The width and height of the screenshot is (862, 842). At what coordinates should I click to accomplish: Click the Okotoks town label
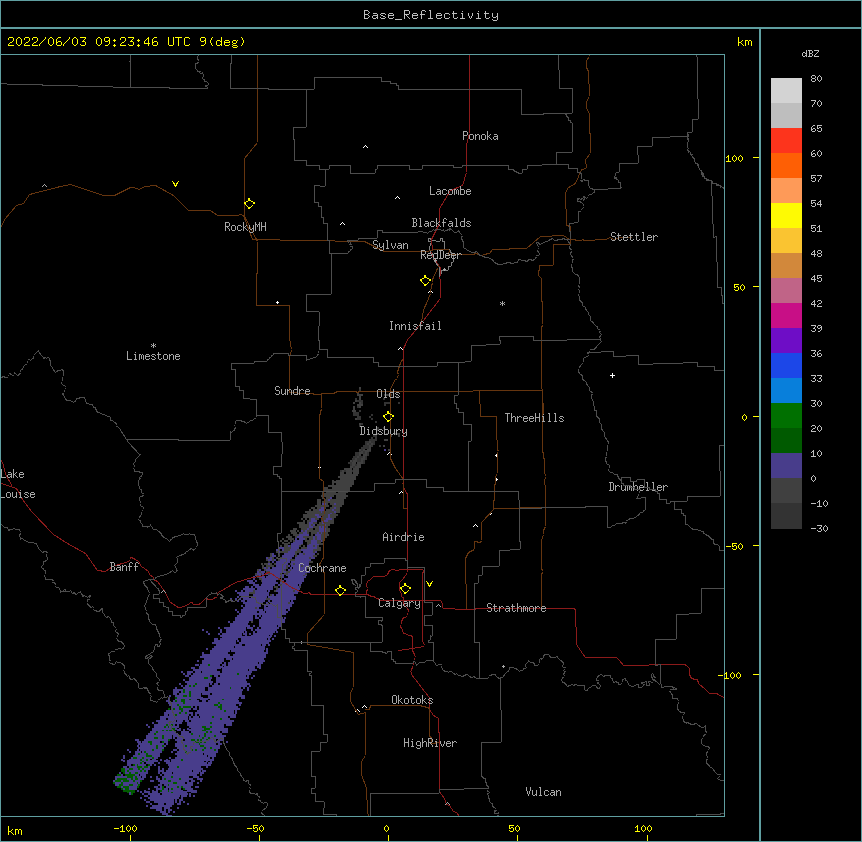coord(412,700)
